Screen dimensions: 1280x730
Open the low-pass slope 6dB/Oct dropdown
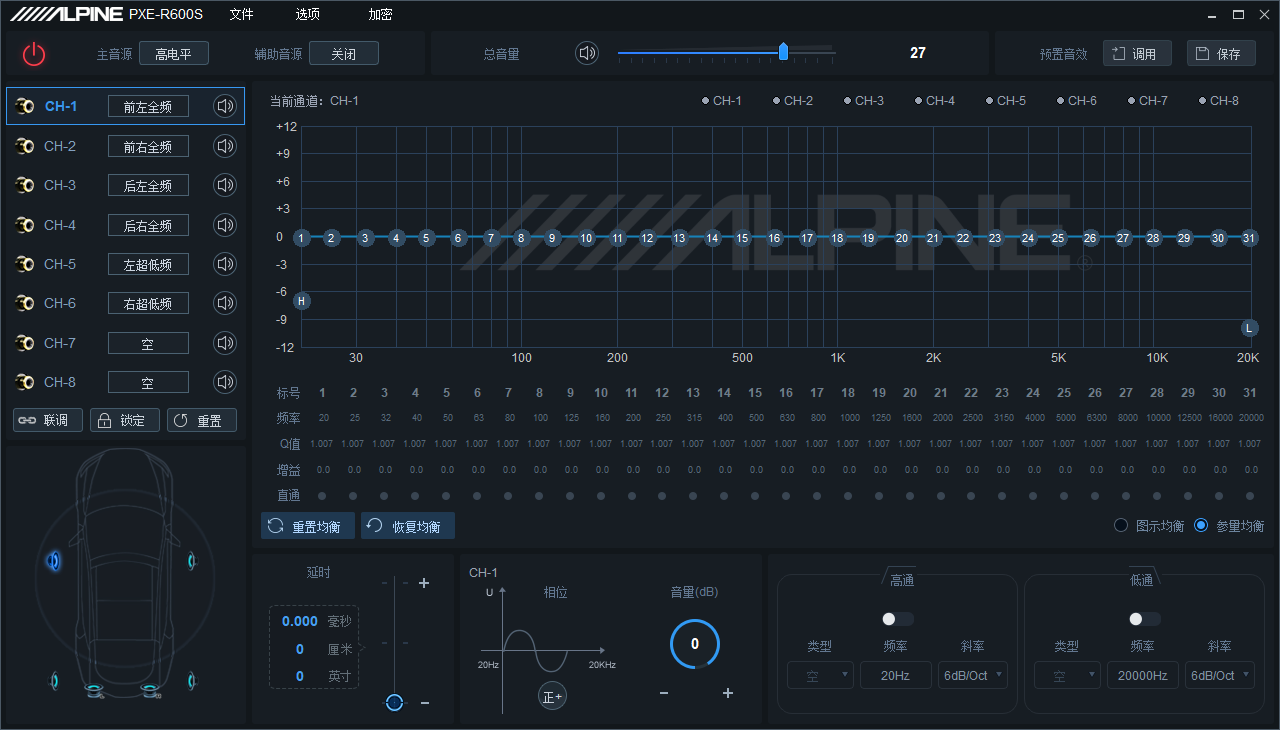1219,675
